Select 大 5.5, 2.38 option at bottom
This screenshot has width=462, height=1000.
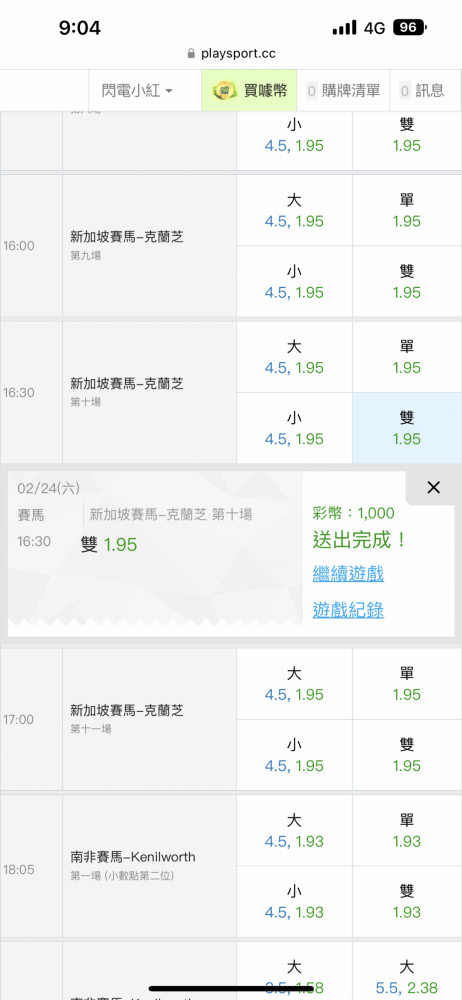pyautogui.click(x=407, y=977)
